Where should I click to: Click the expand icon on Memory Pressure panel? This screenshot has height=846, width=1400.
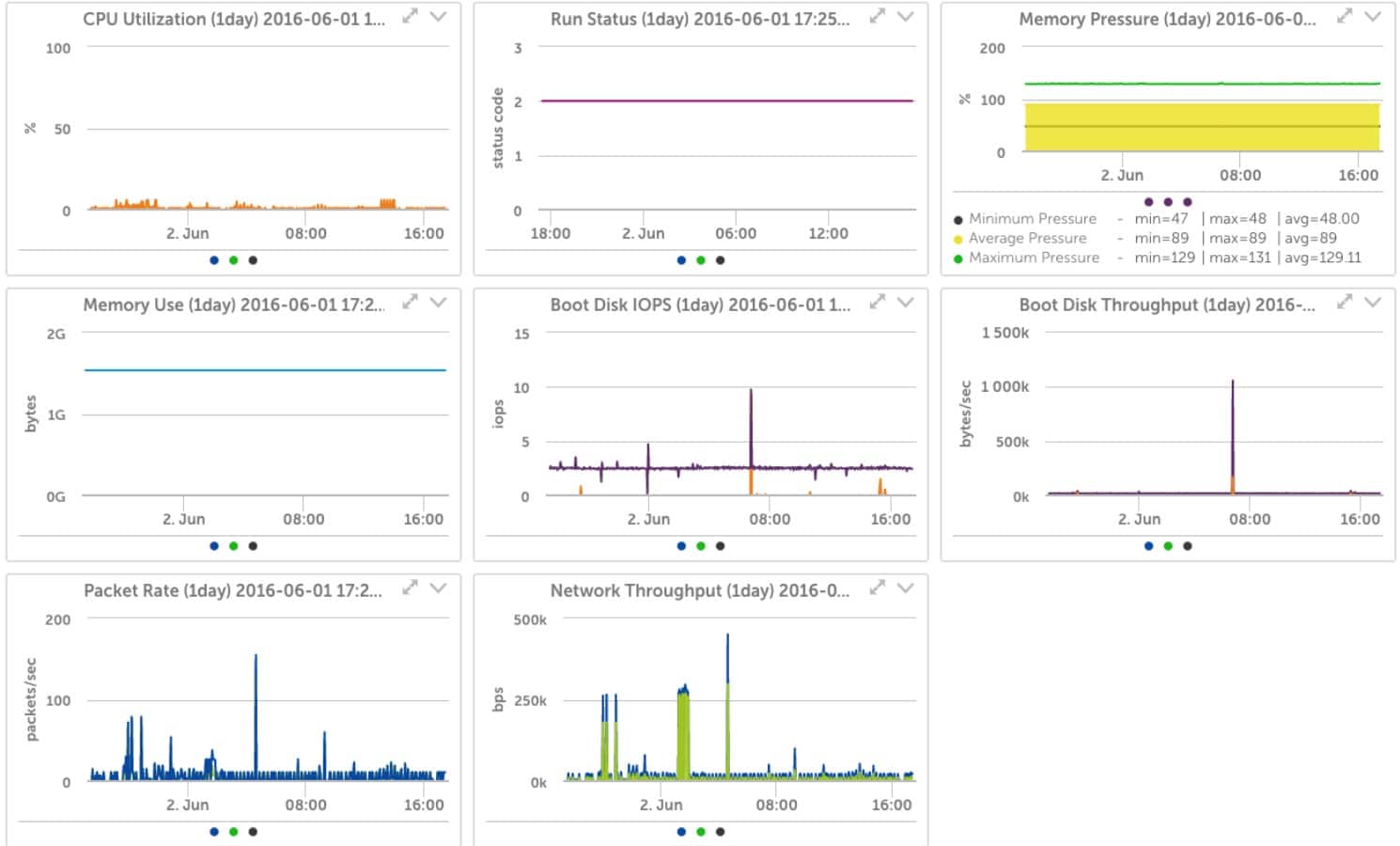(1343, 15)
